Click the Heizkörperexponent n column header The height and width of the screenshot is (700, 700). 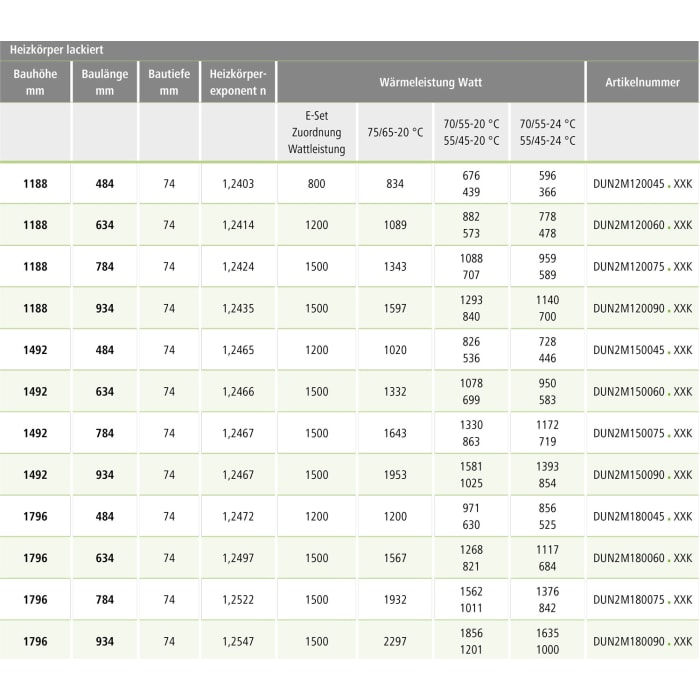[x=238, y=82]
